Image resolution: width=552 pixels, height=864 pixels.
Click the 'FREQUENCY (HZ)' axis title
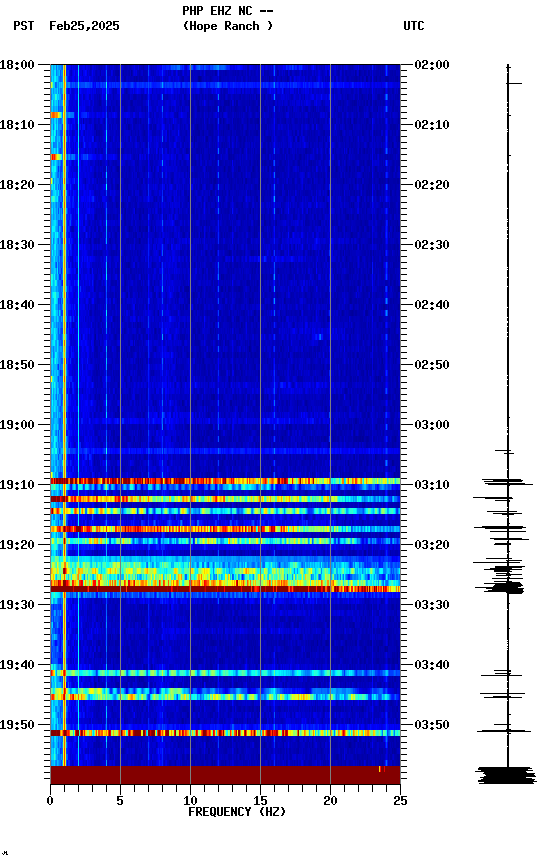coord(237,813)
